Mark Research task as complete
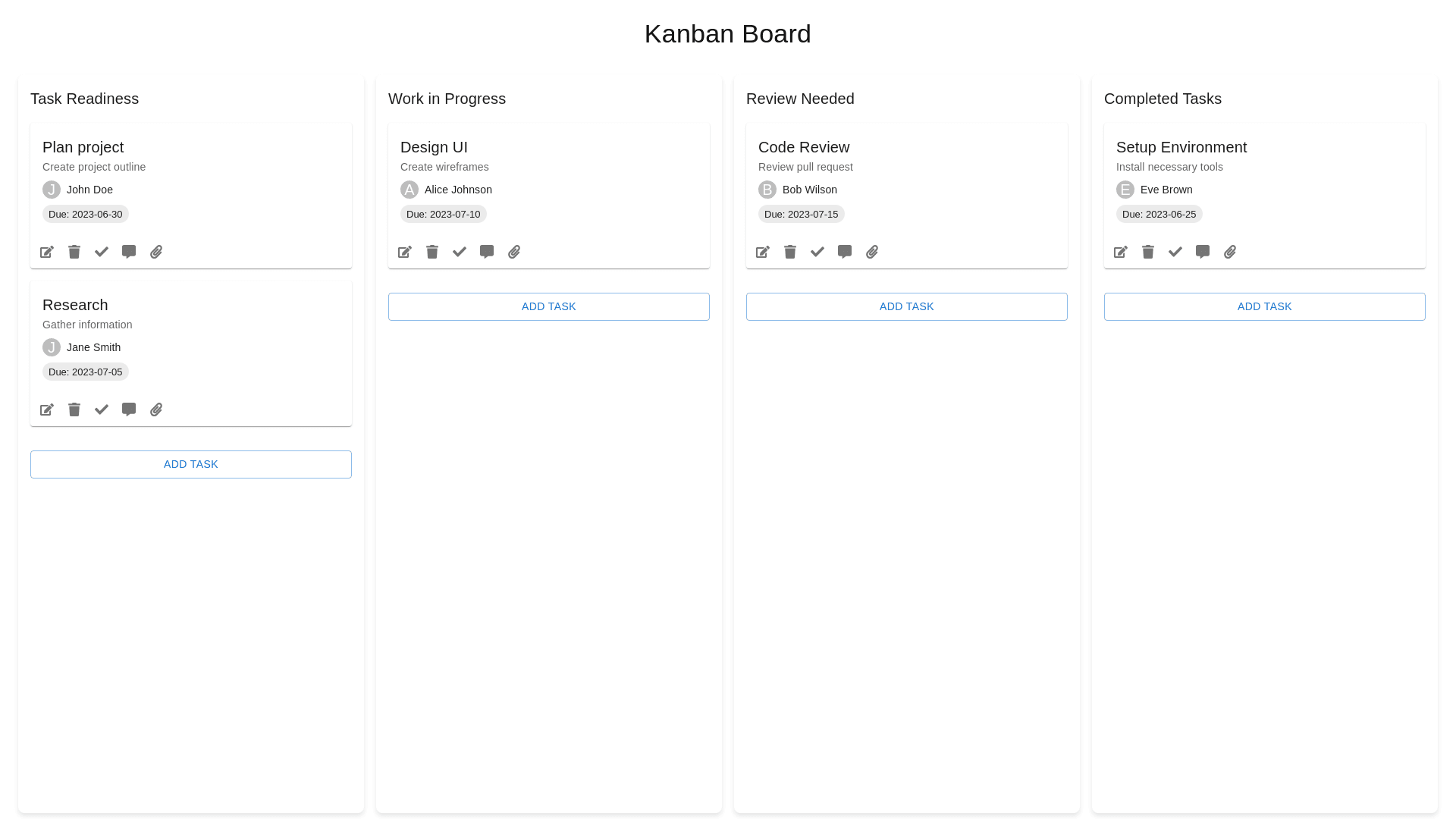Image resolution: width=1456 pixels, height=819 pixels. [x=102, y=409]
